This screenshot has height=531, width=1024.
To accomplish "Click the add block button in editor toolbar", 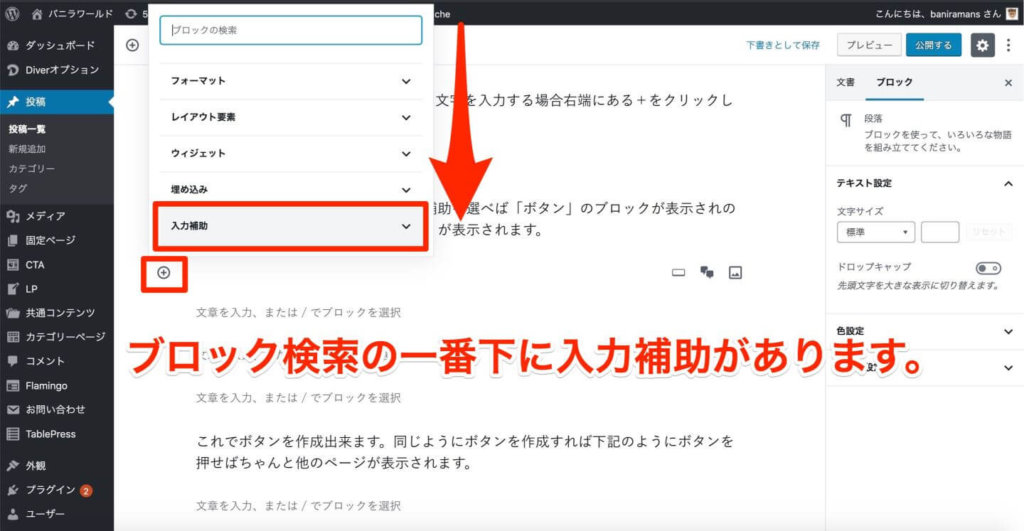I will 133,45.
